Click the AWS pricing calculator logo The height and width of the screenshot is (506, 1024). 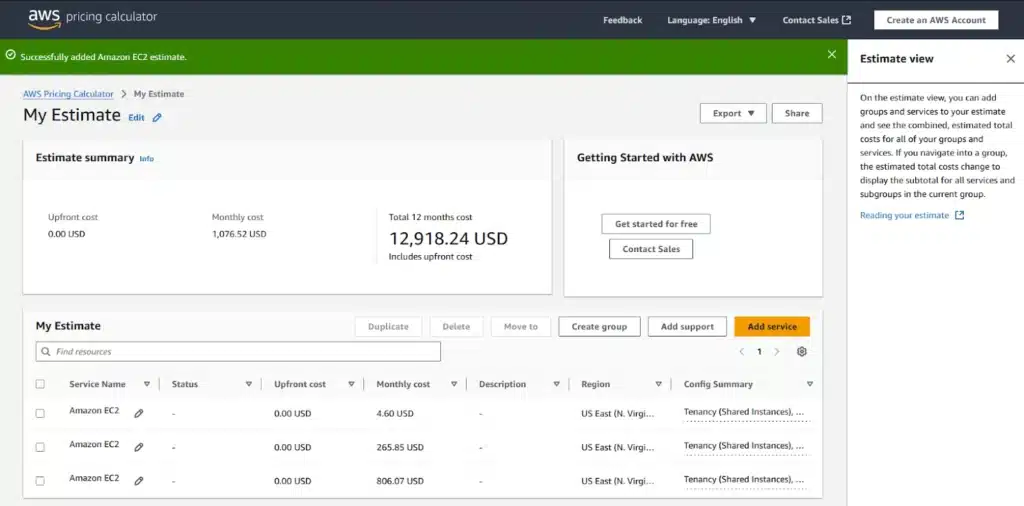(x=92, y=19)
